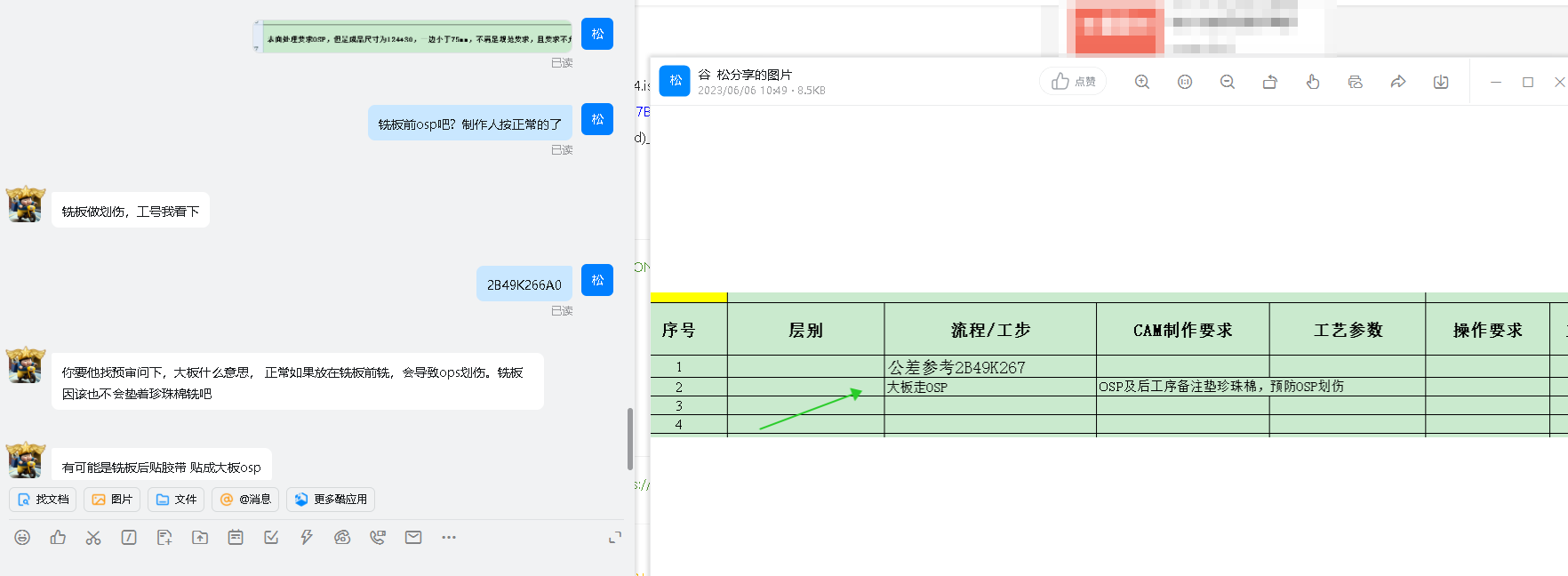The height and width of the screenshot is (576, 1568).
Task: Create new document note icon
Action: (x=164, y=537)
